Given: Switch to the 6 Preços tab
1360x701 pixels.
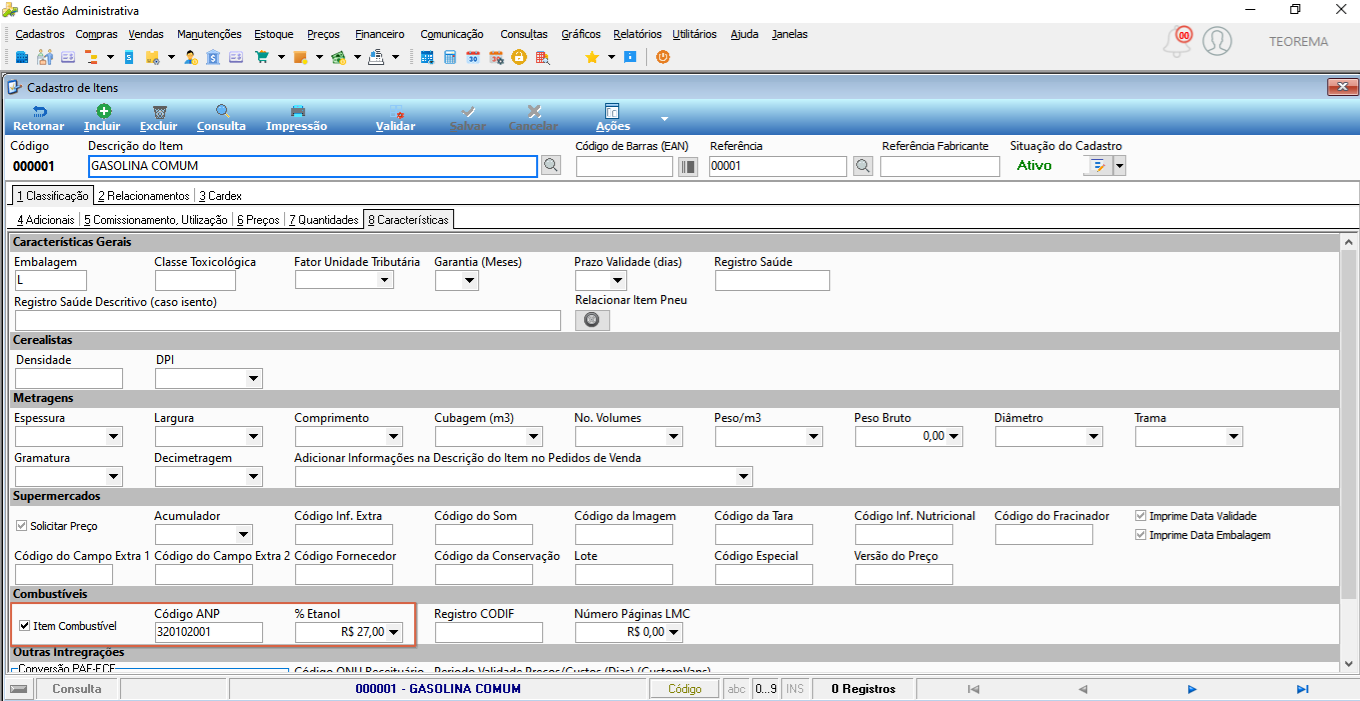Looking at the screenshot, I should [x=258, y=219].
